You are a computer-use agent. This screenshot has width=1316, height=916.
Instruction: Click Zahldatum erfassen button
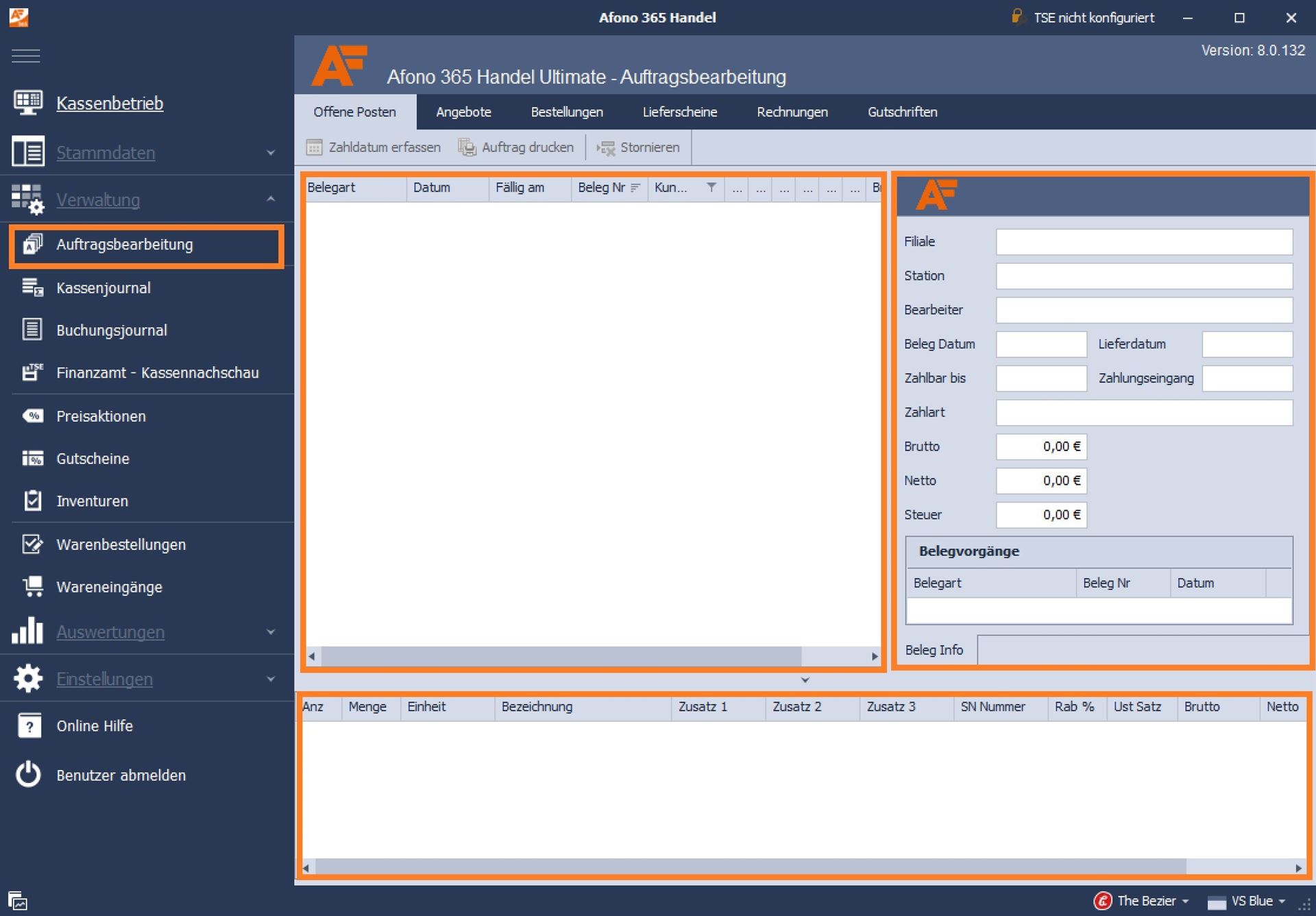(374, 147)
